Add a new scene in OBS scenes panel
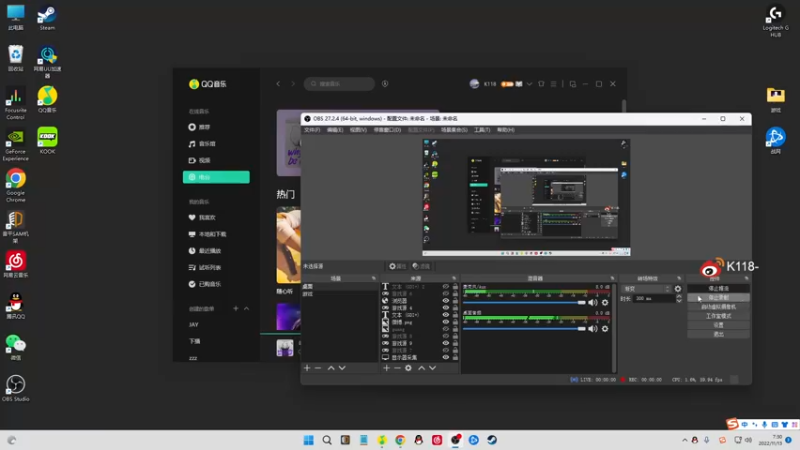This screenshot has width=800, height=450. click(307, 368)
